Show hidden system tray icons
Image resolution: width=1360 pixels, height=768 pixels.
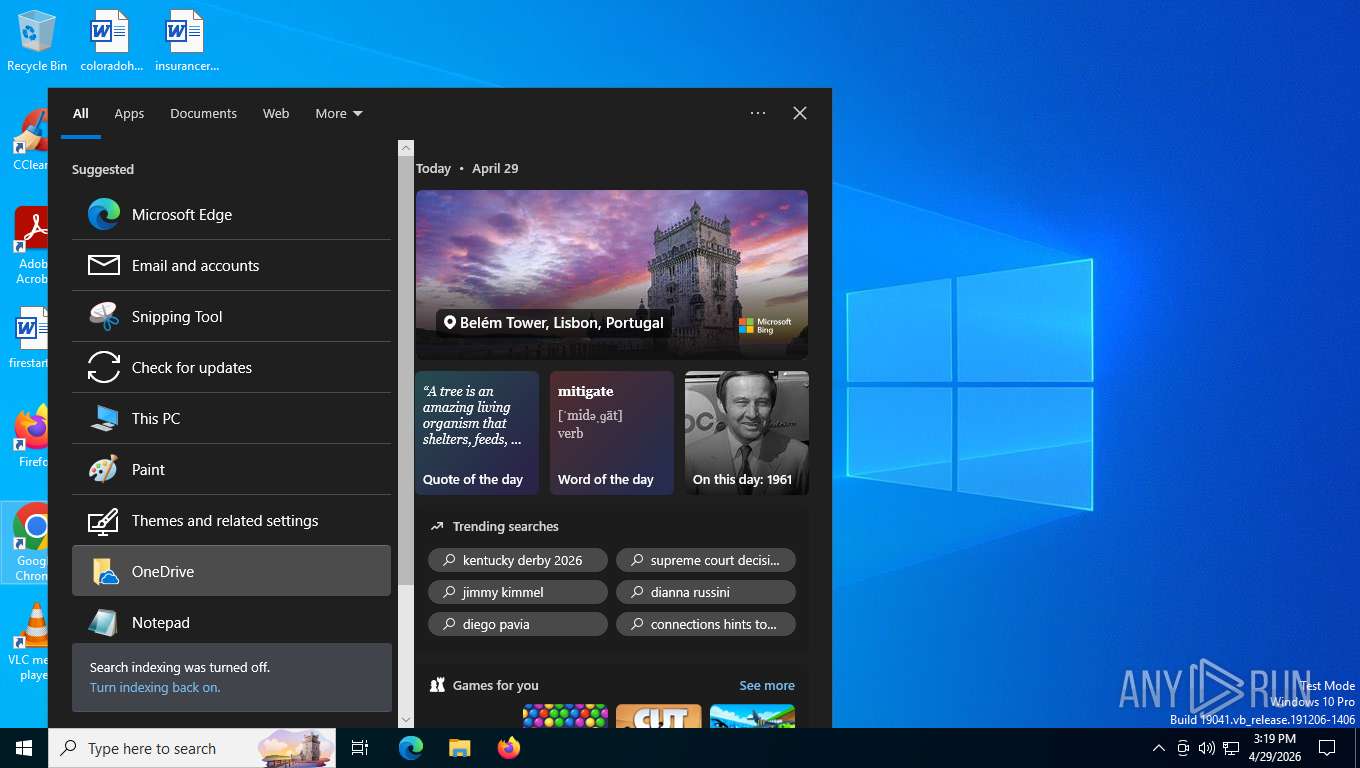(x=1158, y=748)
